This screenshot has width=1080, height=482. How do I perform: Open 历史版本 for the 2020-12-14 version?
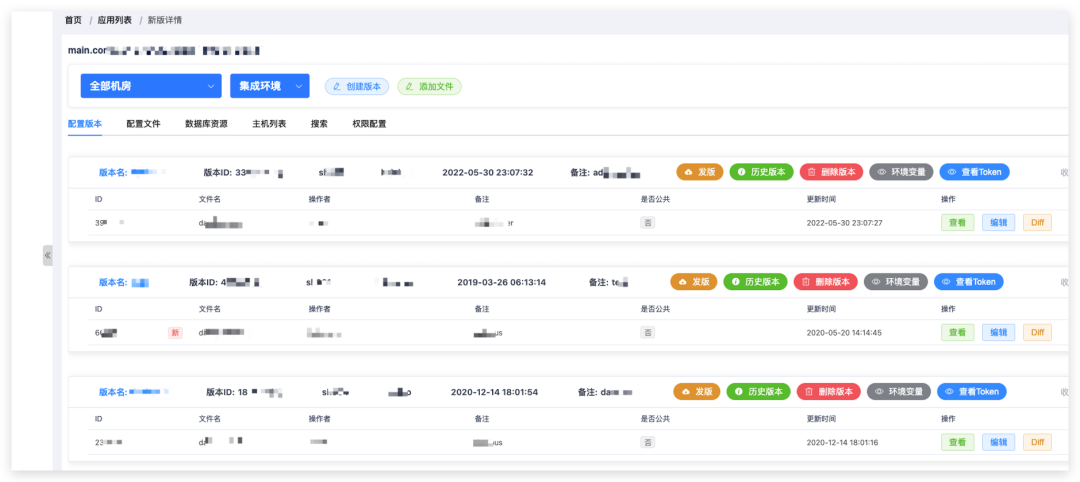(x=758, y=392)
